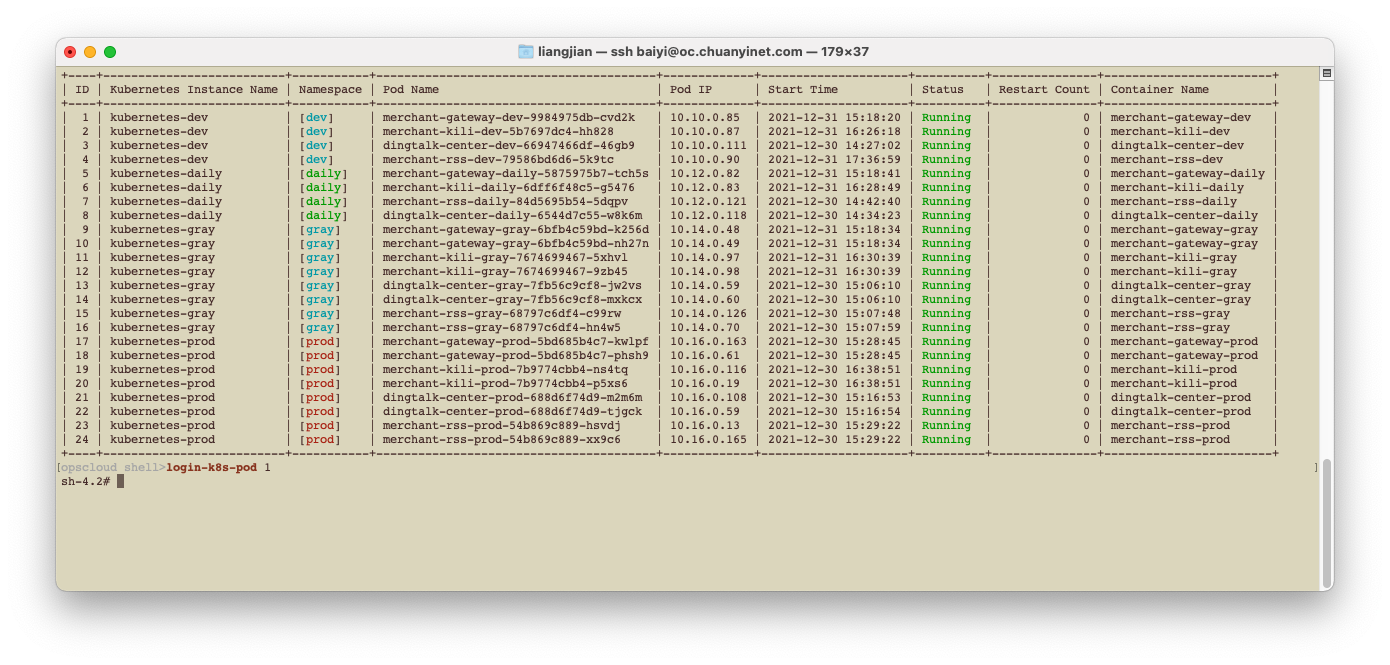Click the window title text liangjian — ssh
1390x665 pixels.
click(585, 52)
